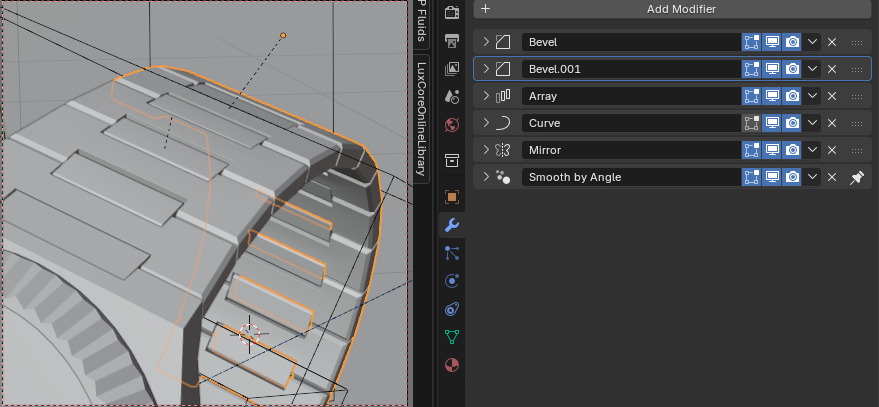The width and height of the screenshot is (879, 407).
Task: Open the Object Data properties tab
Action: (x=451, y=337)
